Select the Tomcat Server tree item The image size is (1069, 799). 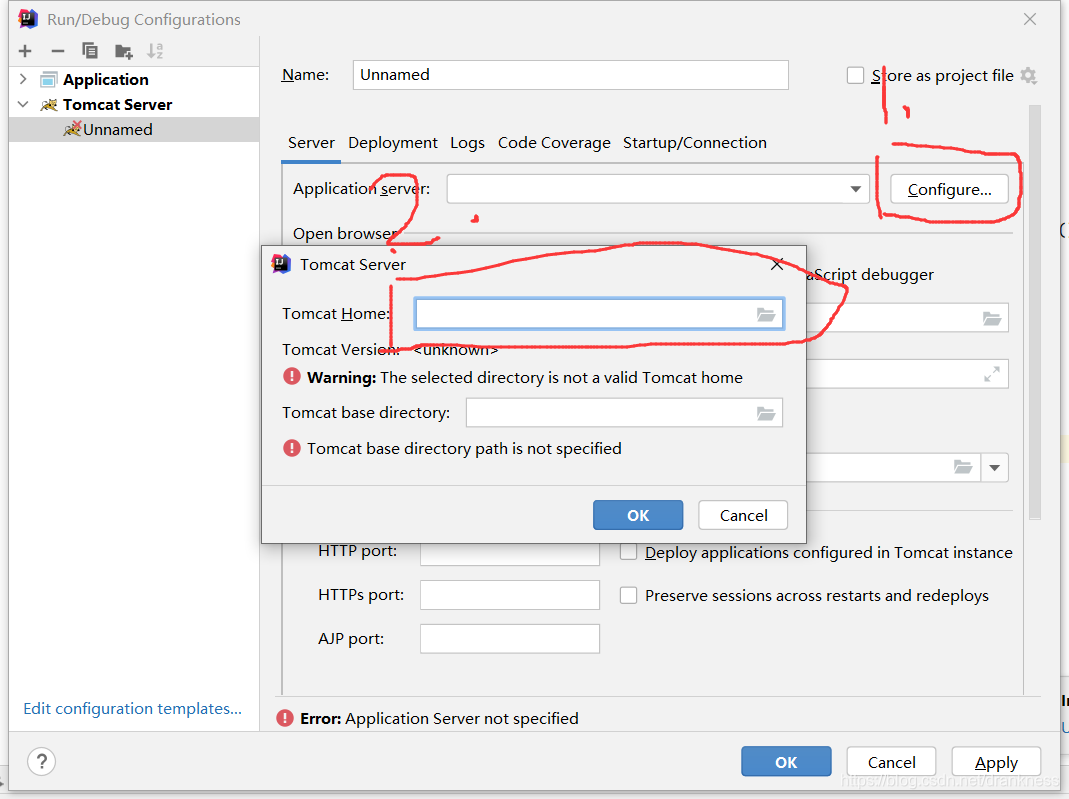(117, 105)
